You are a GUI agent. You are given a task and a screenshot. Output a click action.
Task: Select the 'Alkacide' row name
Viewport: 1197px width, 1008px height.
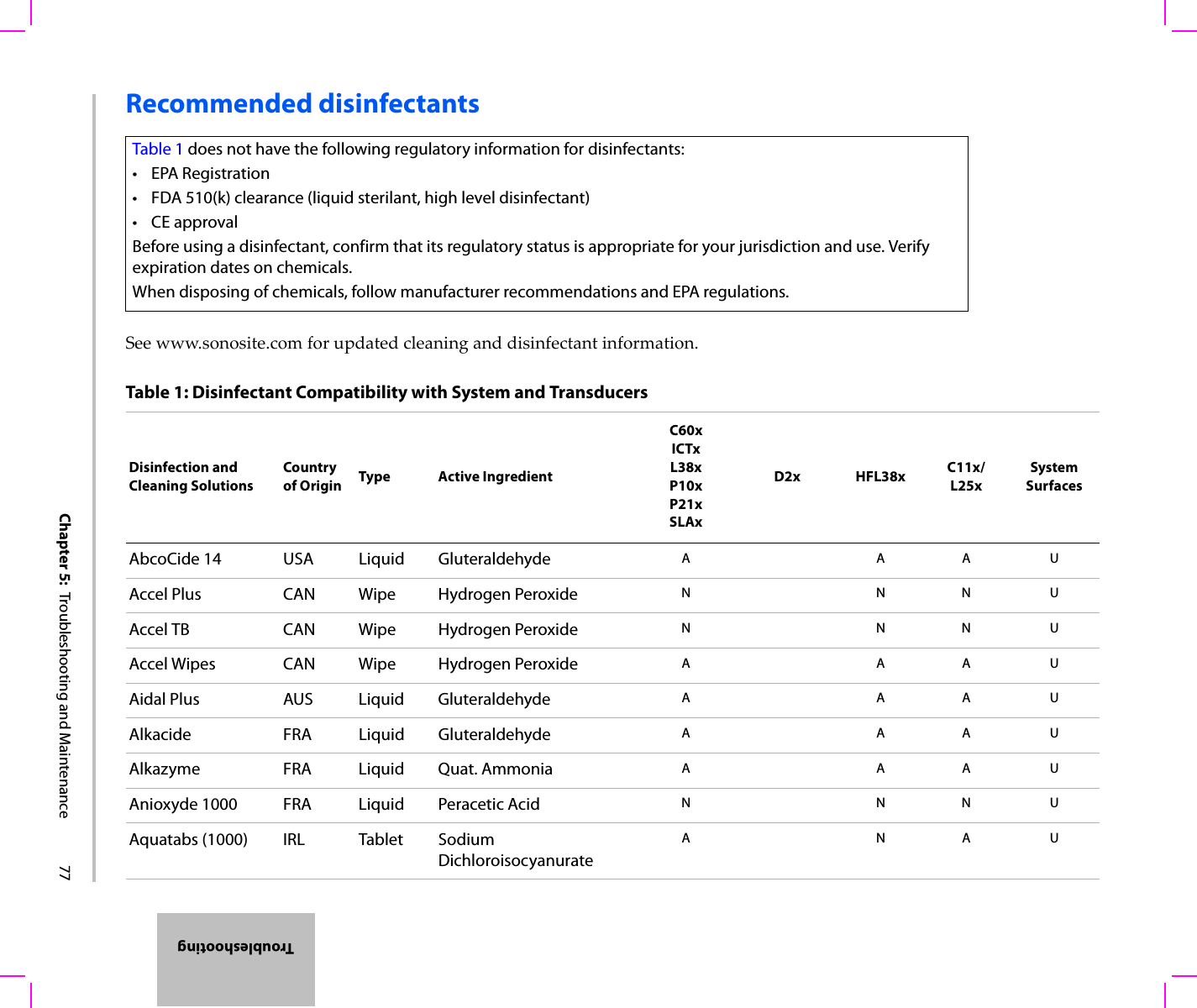point(160,734)
